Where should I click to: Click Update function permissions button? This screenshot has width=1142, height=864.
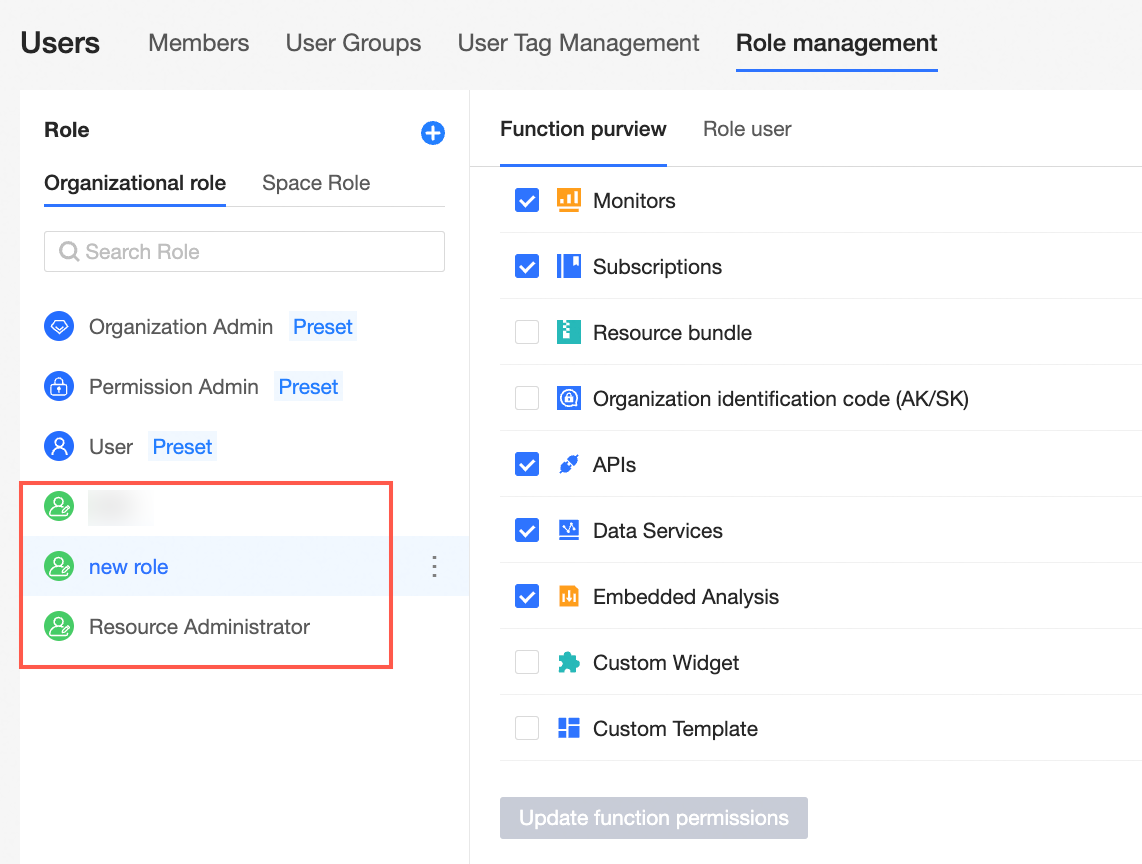click(653, 818)
